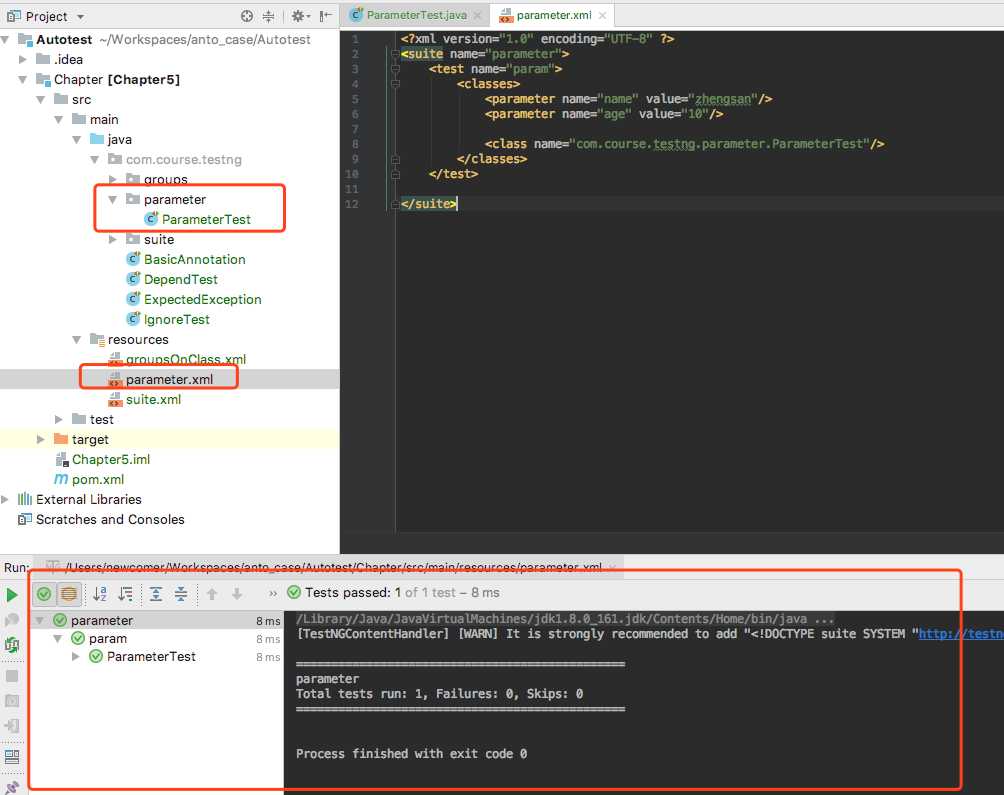Click the Stop process square button
The width and height of the screenshot is (1004, 795).
tap(12, 676)
